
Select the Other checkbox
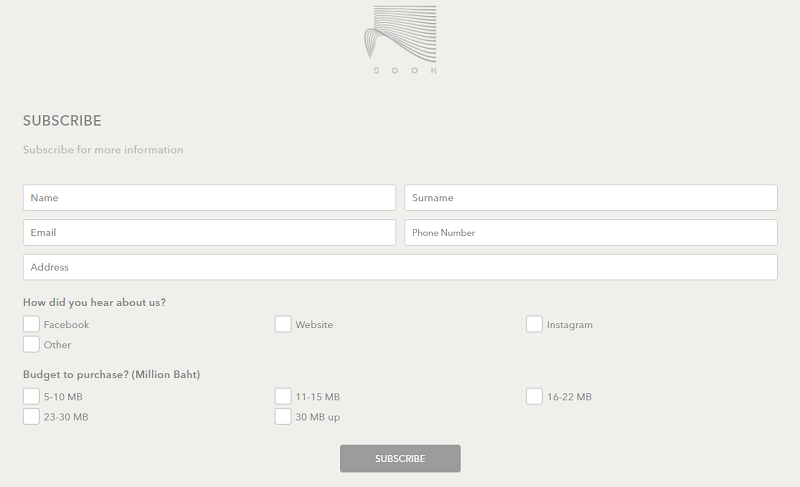(31, 344)
